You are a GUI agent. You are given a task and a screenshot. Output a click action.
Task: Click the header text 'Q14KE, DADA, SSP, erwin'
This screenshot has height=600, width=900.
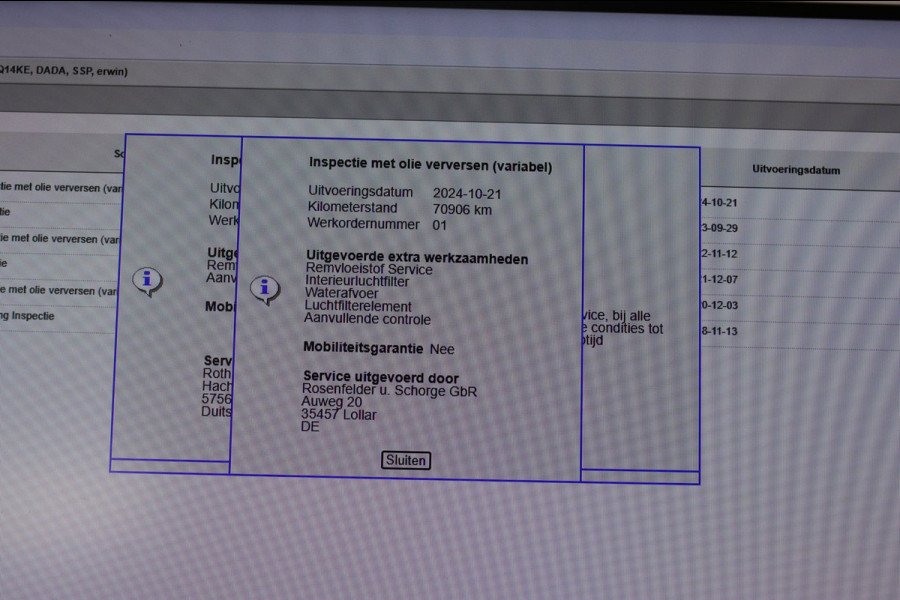pos(64,71)
